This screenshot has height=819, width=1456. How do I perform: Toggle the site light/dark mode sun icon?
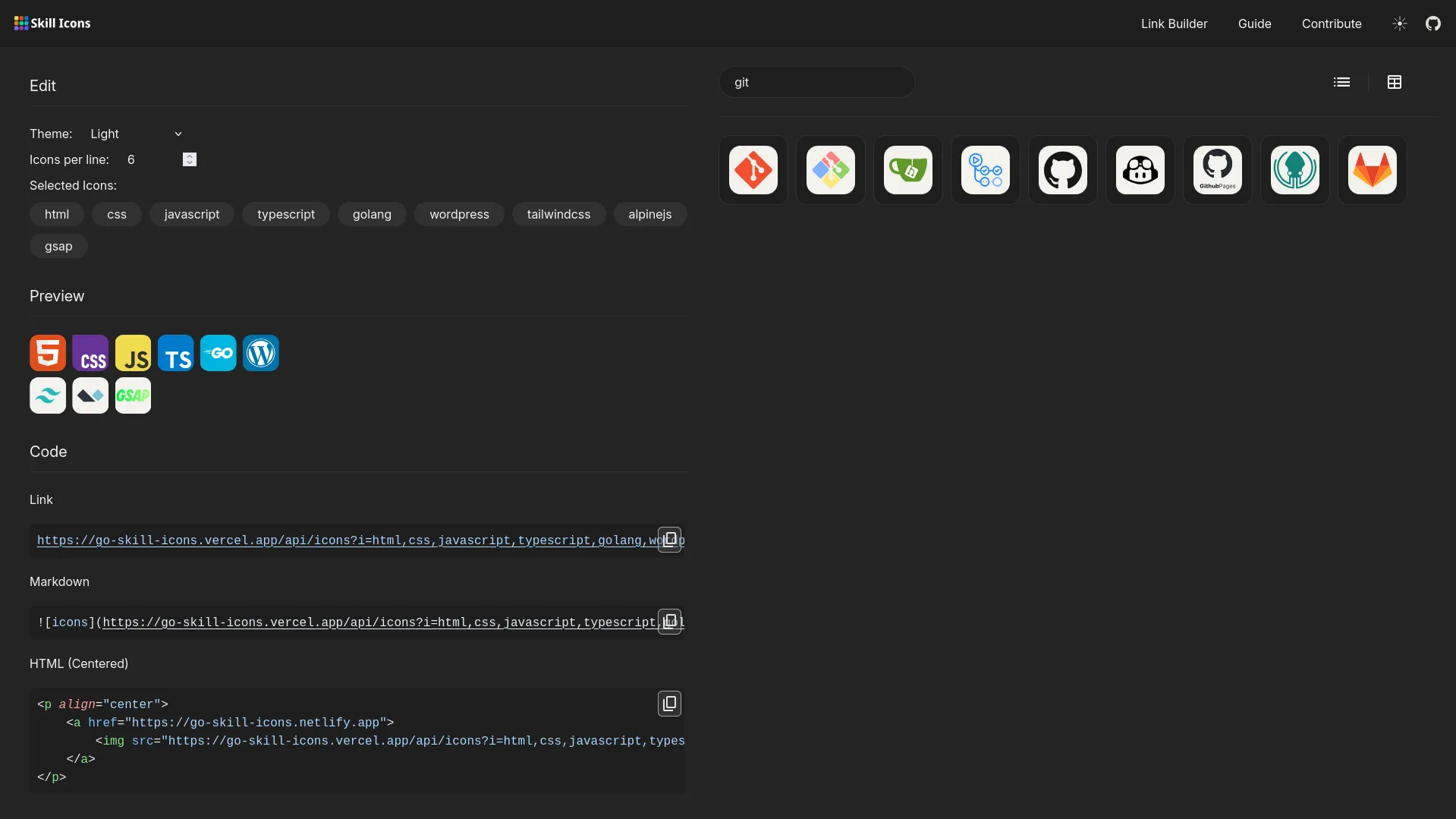pyautogui.click(x=1399, y=24)
